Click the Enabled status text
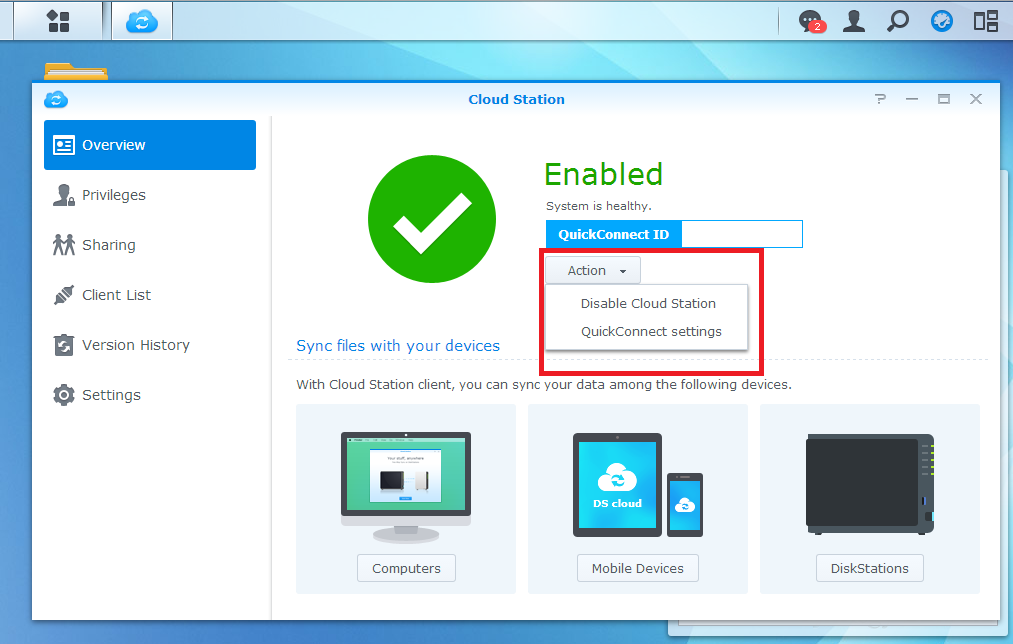Image resolution: width=1013 pixels, height=644 pixels. [x=603, y=174]
